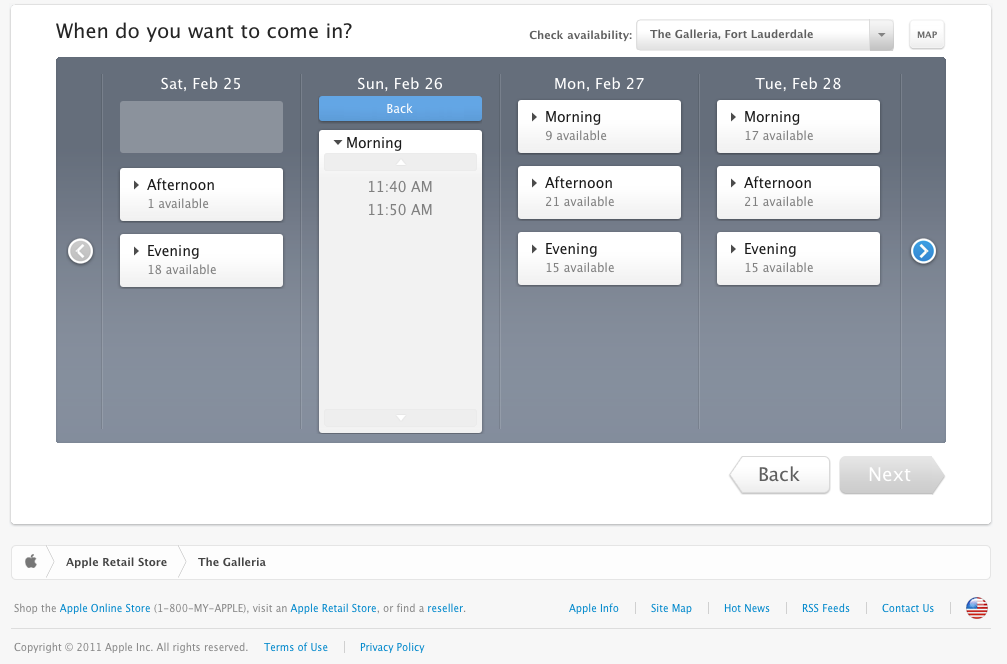This screenshot has height=664, width=1007.
Task: Expand Saturday Afternoon, 1 available
Action: pyautogui.click(x=201, y=194)
